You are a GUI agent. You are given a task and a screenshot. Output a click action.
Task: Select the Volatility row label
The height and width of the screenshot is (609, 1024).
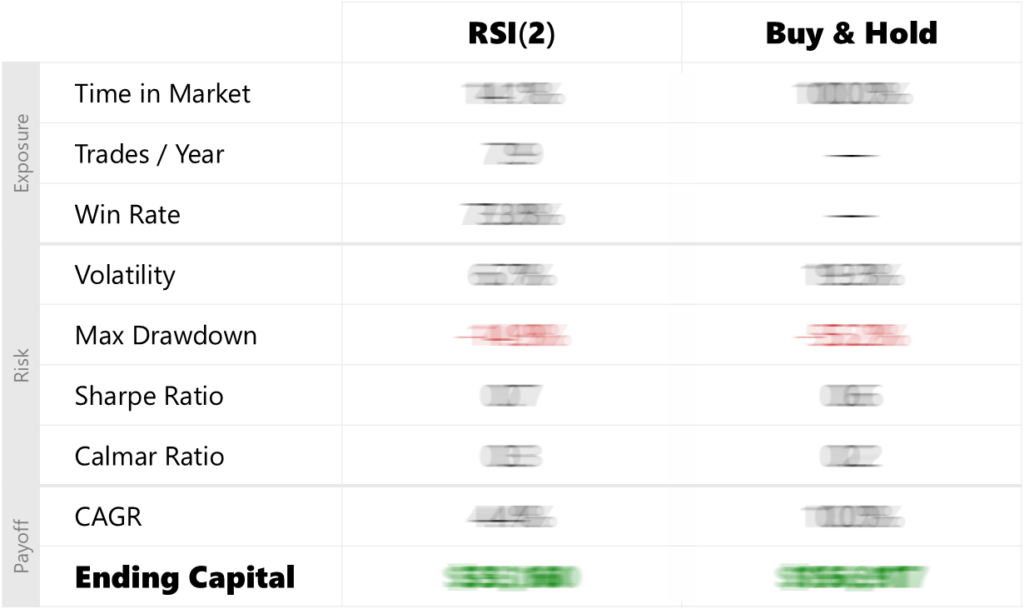tap(124, 275)
